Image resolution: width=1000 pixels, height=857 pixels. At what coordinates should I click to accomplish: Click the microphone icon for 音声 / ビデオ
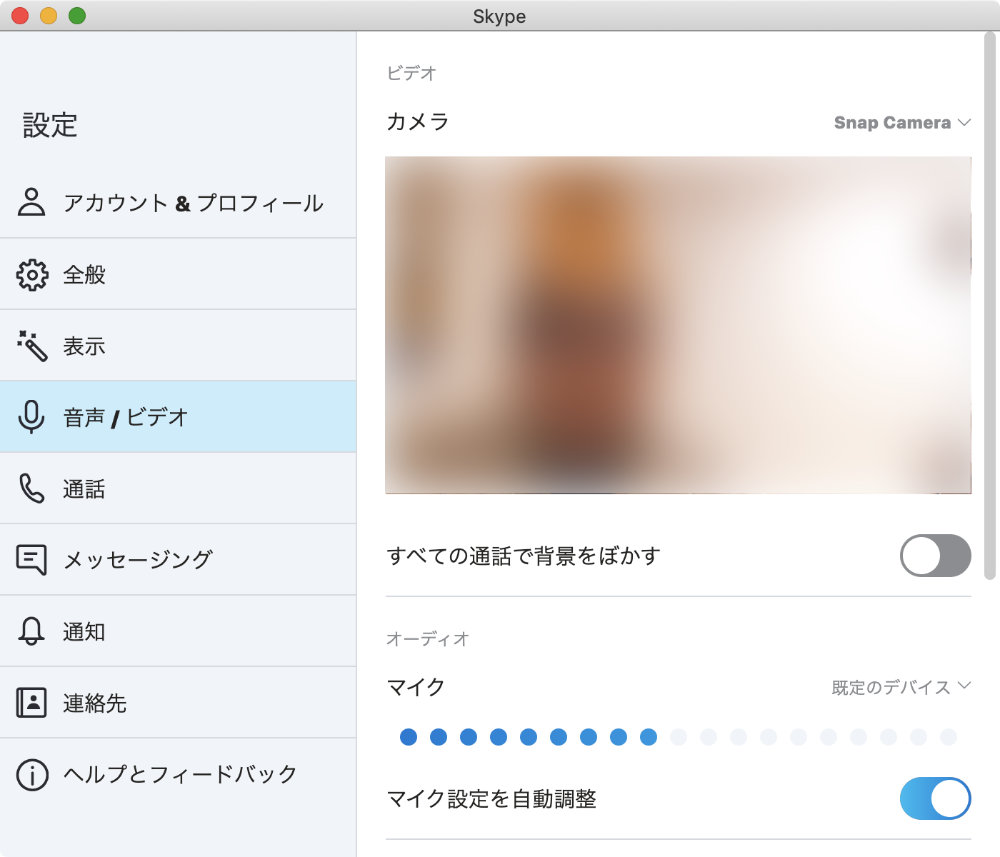pyautogui.click(x=31, y=417)
